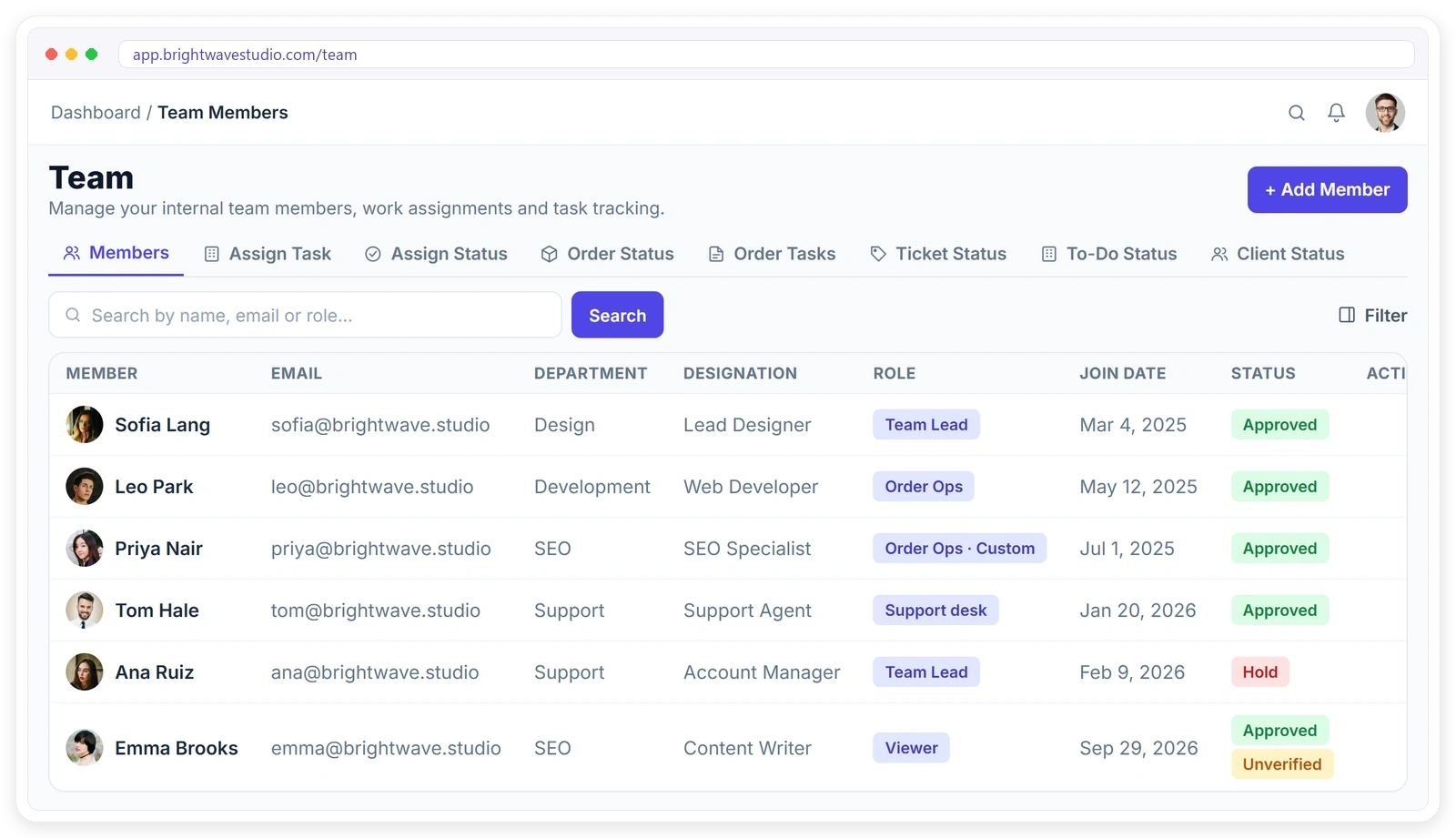Select the name Sofia Lang
The width and height of the screenshot is (1456, 838).
click(163, 425)
